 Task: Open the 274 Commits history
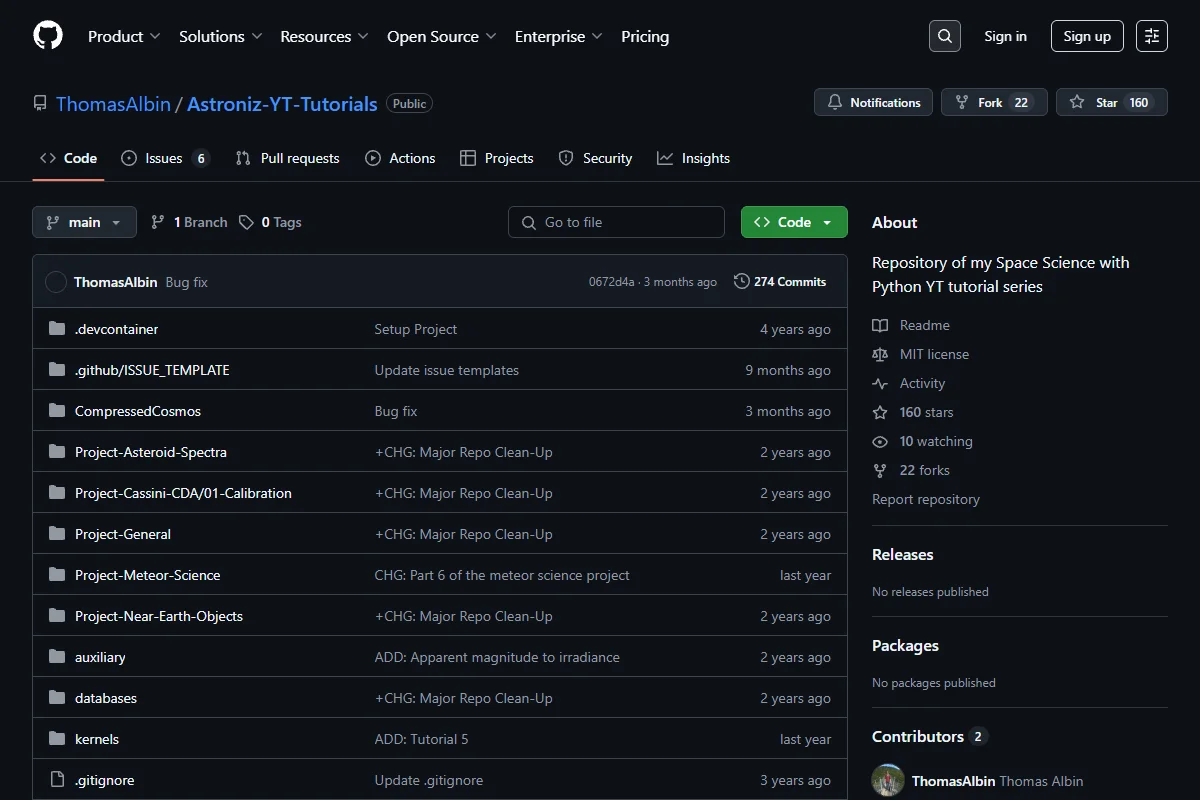click(780, 282)
